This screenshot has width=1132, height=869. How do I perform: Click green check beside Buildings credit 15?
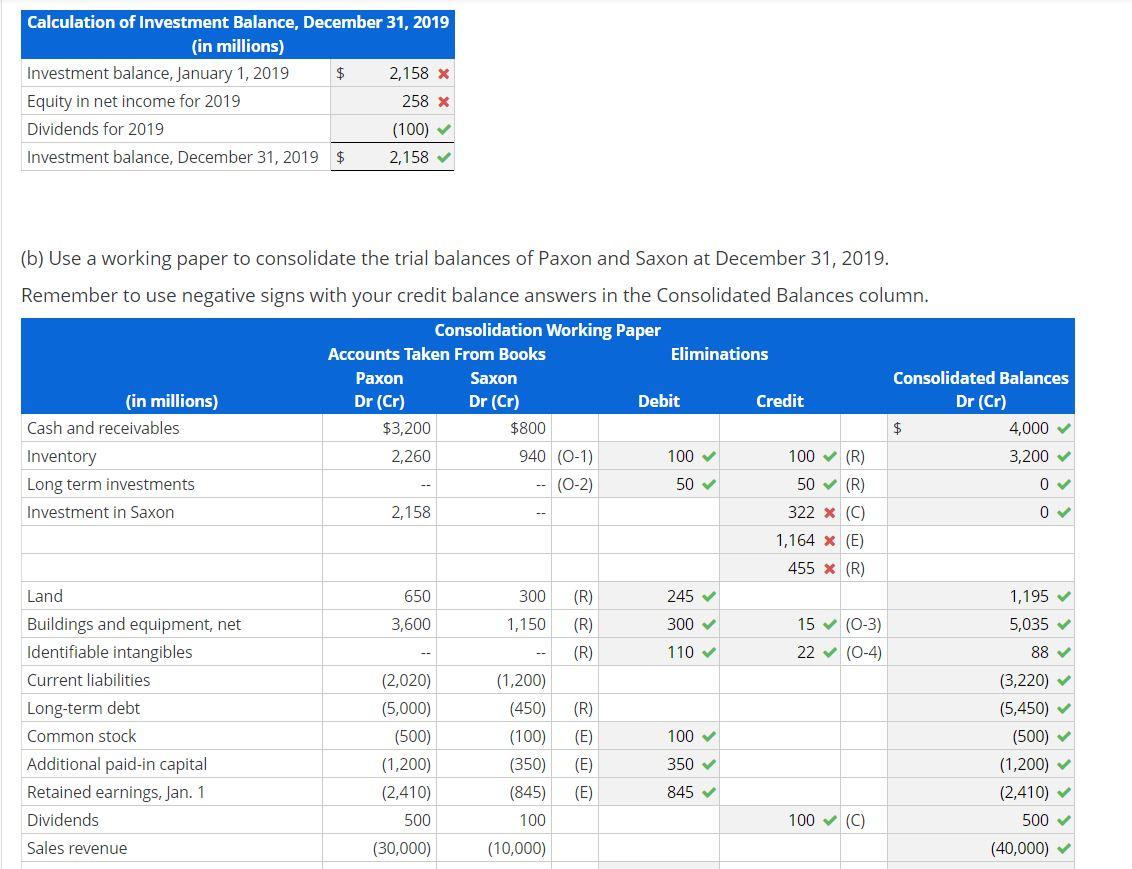point(830,625)
